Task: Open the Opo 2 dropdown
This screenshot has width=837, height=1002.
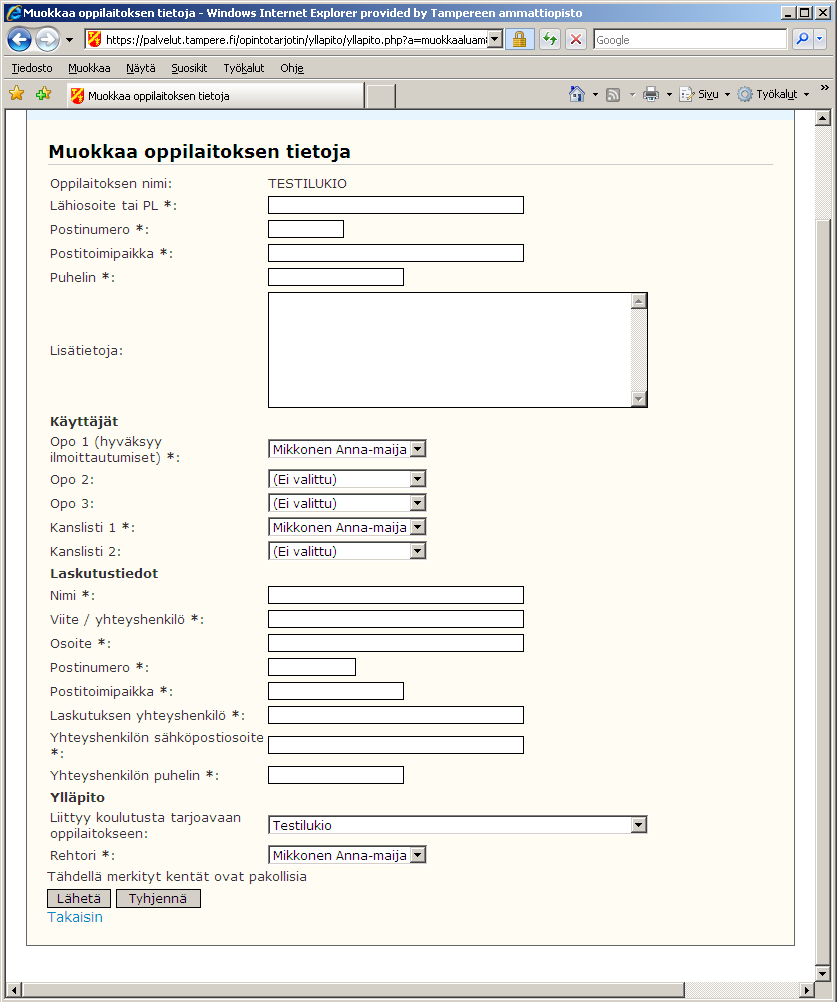Action: tap(347, 479)
